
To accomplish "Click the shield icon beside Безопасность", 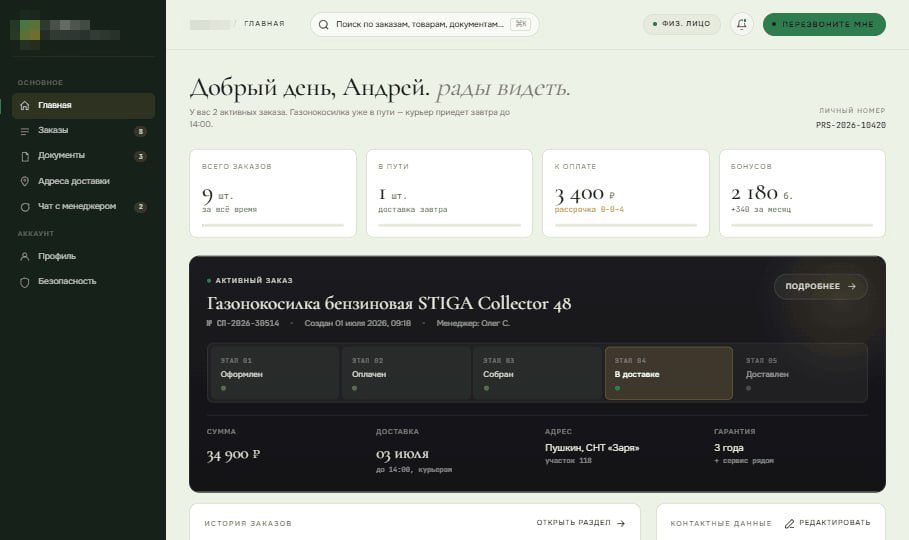I will (x=24, y=282).
